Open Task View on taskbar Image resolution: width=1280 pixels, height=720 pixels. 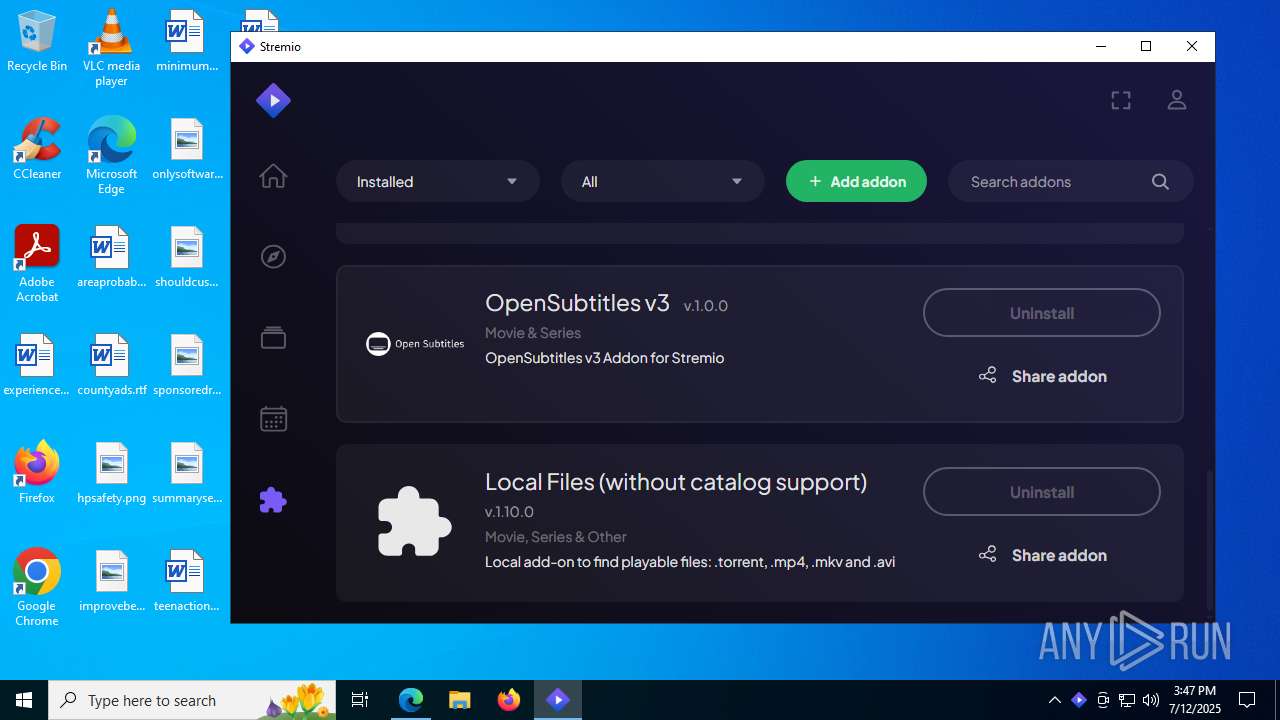(x=360, y=700)
